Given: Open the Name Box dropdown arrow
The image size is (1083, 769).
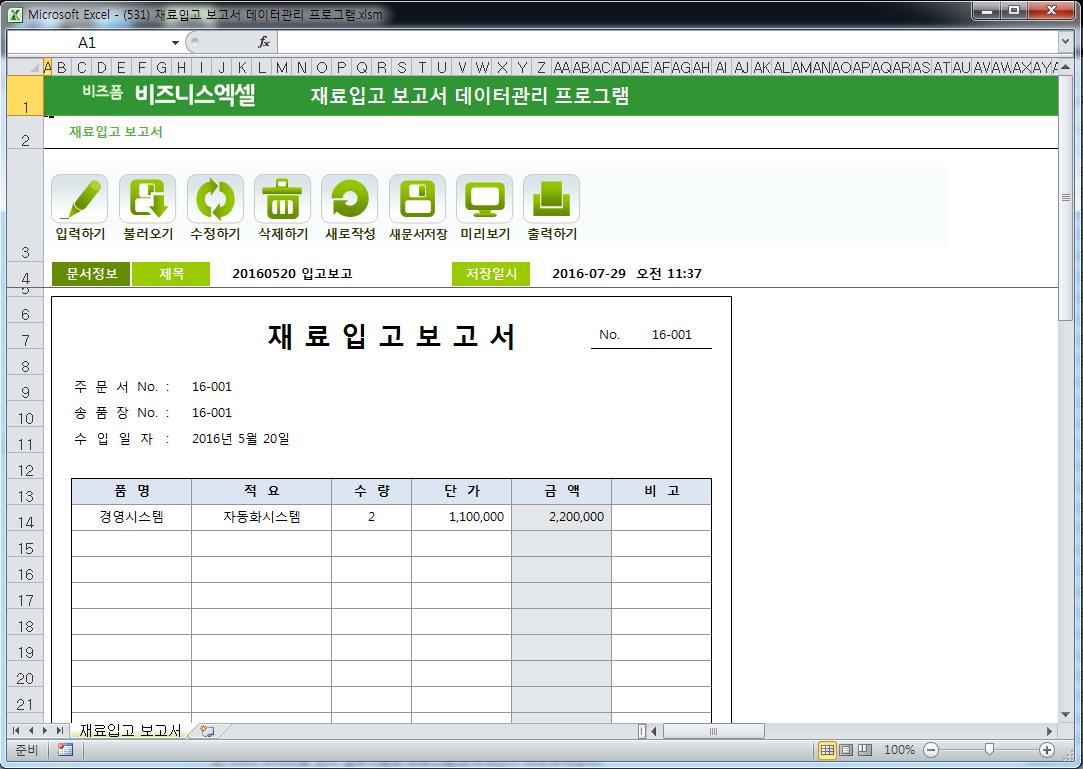Looking at the screenshot, I should [175, 43].
